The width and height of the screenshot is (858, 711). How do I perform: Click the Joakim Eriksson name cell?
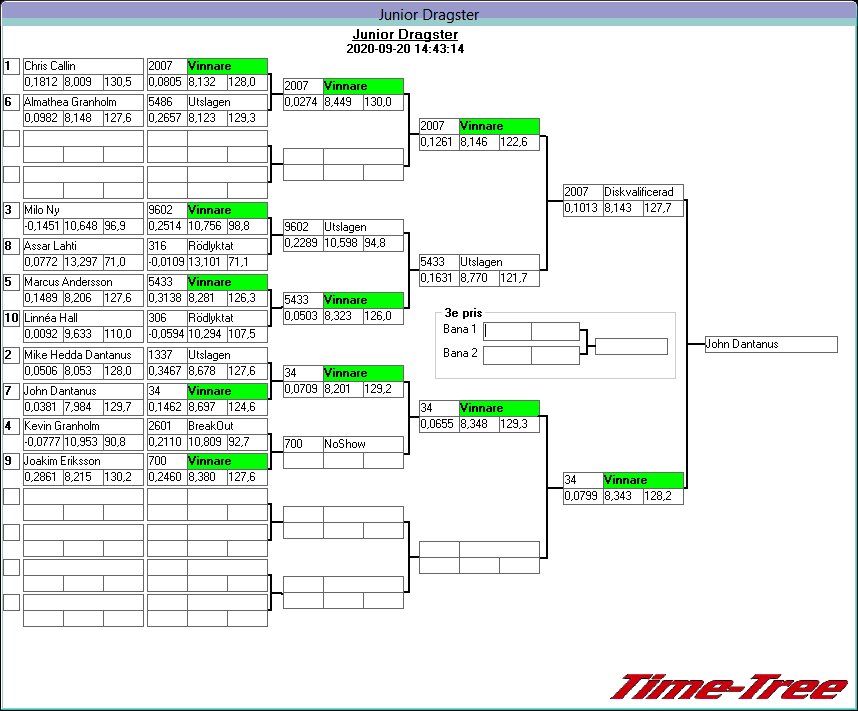(x=83, y=462)
